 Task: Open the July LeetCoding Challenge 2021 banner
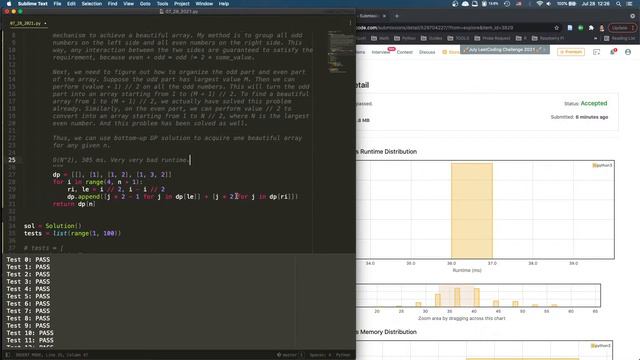[505, 50]
